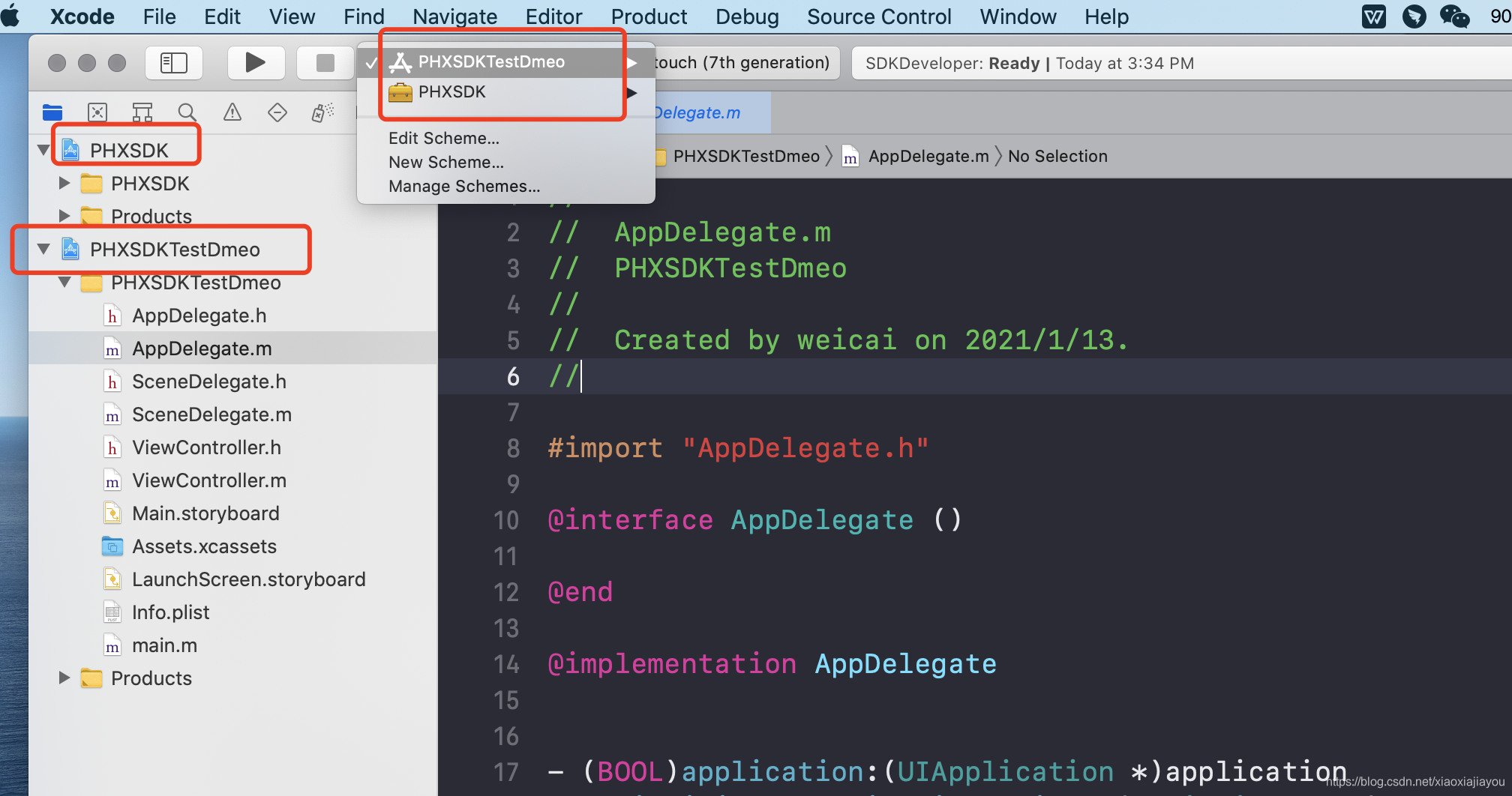Screen dimensions: 1512x796
Task: Expand the PHXSDK folder disclosure triangle
Action: (64, 183)
